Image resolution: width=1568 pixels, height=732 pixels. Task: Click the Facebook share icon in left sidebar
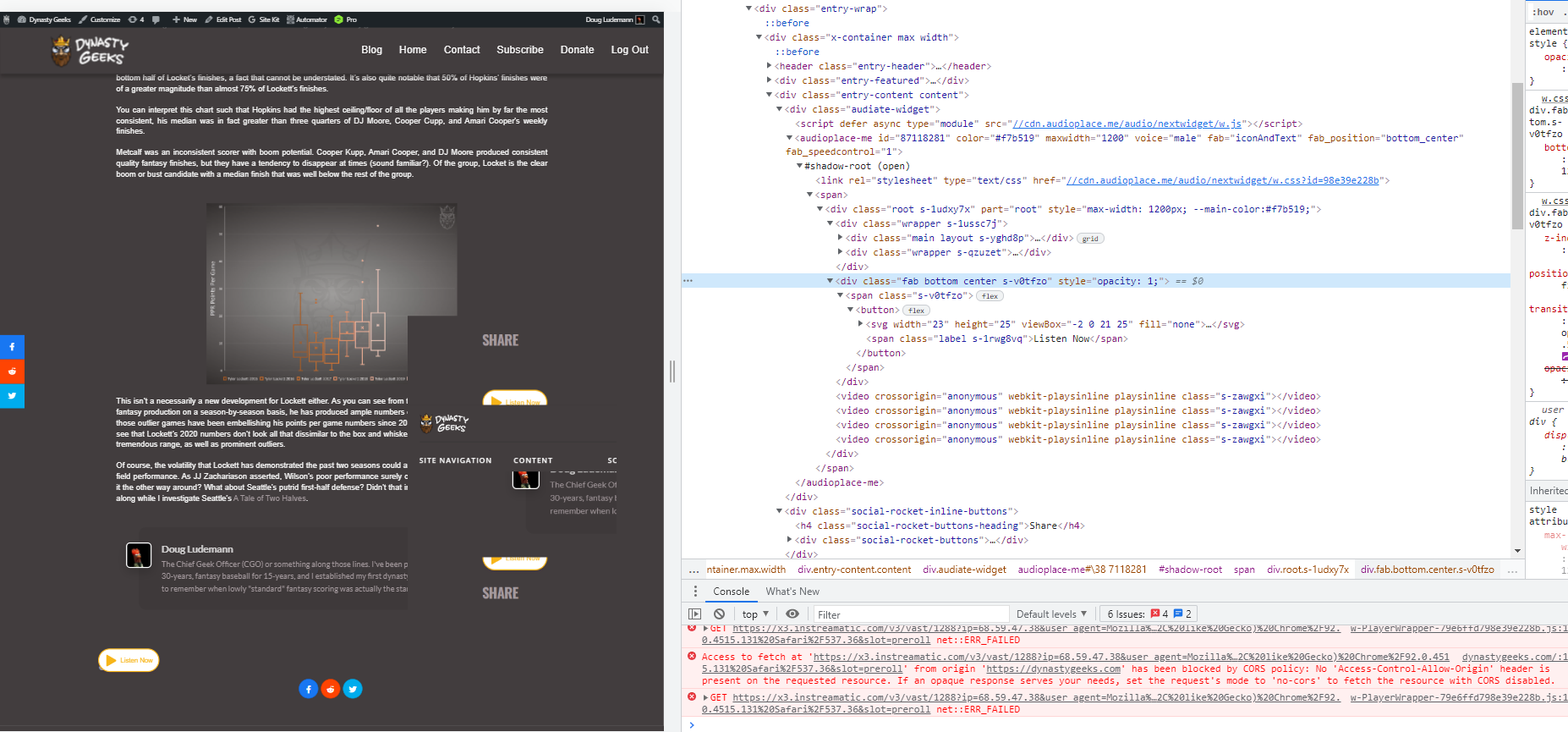pyautogui.click(x=12, y=347)
